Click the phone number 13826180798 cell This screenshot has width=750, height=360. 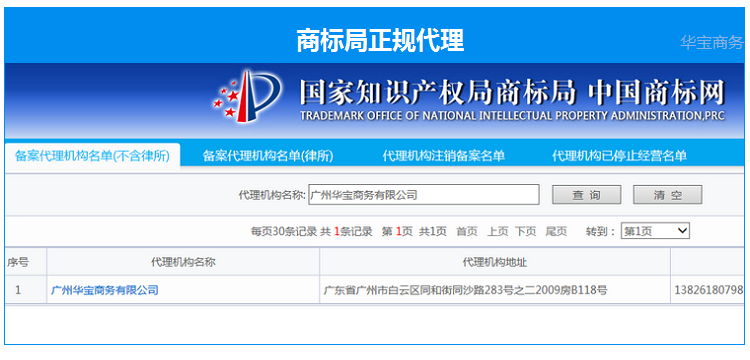pos(708,290)
